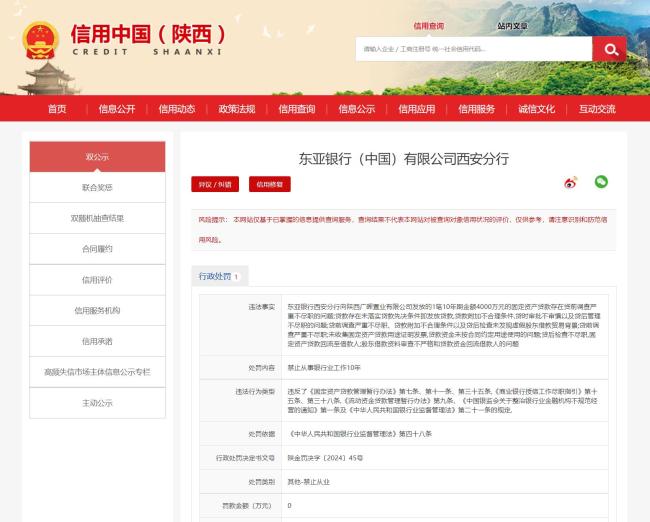Select 主动公示 in the sidebar
Screen dimensions: 650x522
point(97,403)
